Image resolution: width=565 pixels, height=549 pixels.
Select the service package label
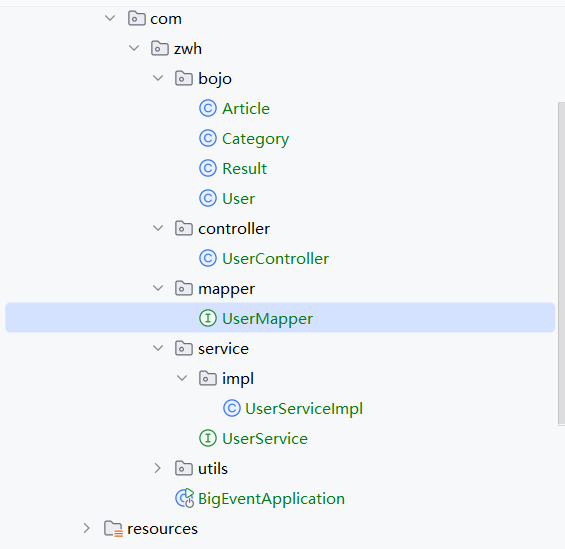point(223,349)
